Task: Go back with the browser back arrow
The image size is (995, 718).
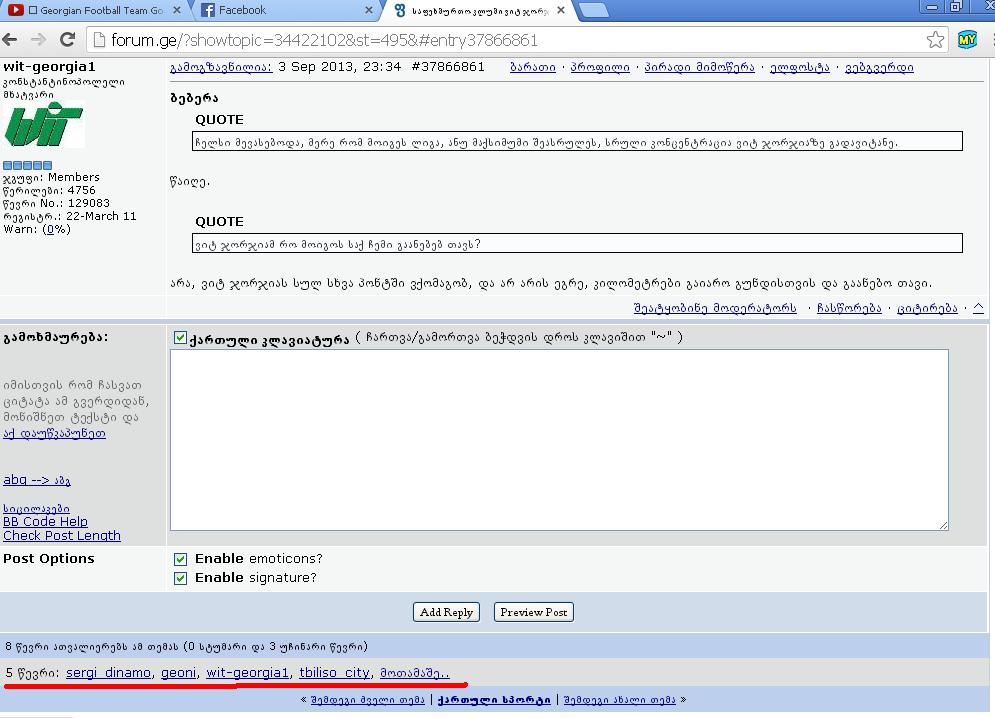Action: click(10, 40)
